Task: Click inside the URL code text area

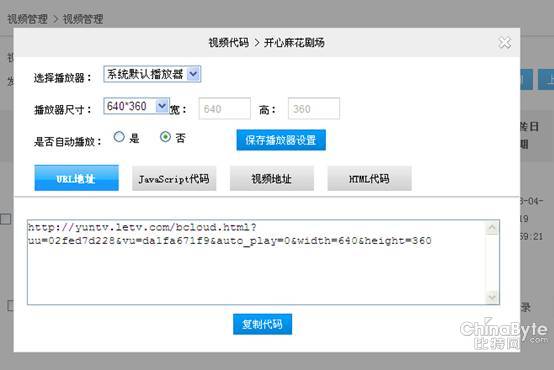Action: click(257, 262)
